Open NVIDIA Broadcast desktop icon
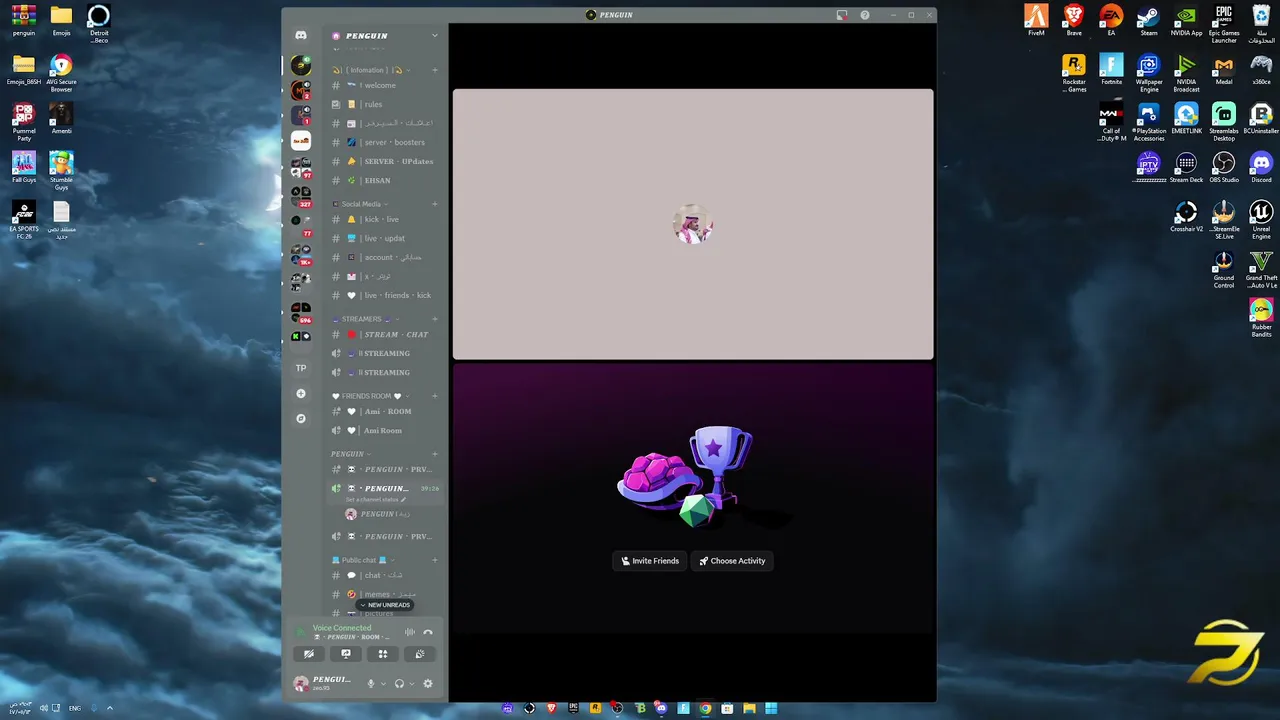This screenshot has width=1280, height=720. (x=1186, y=73)
